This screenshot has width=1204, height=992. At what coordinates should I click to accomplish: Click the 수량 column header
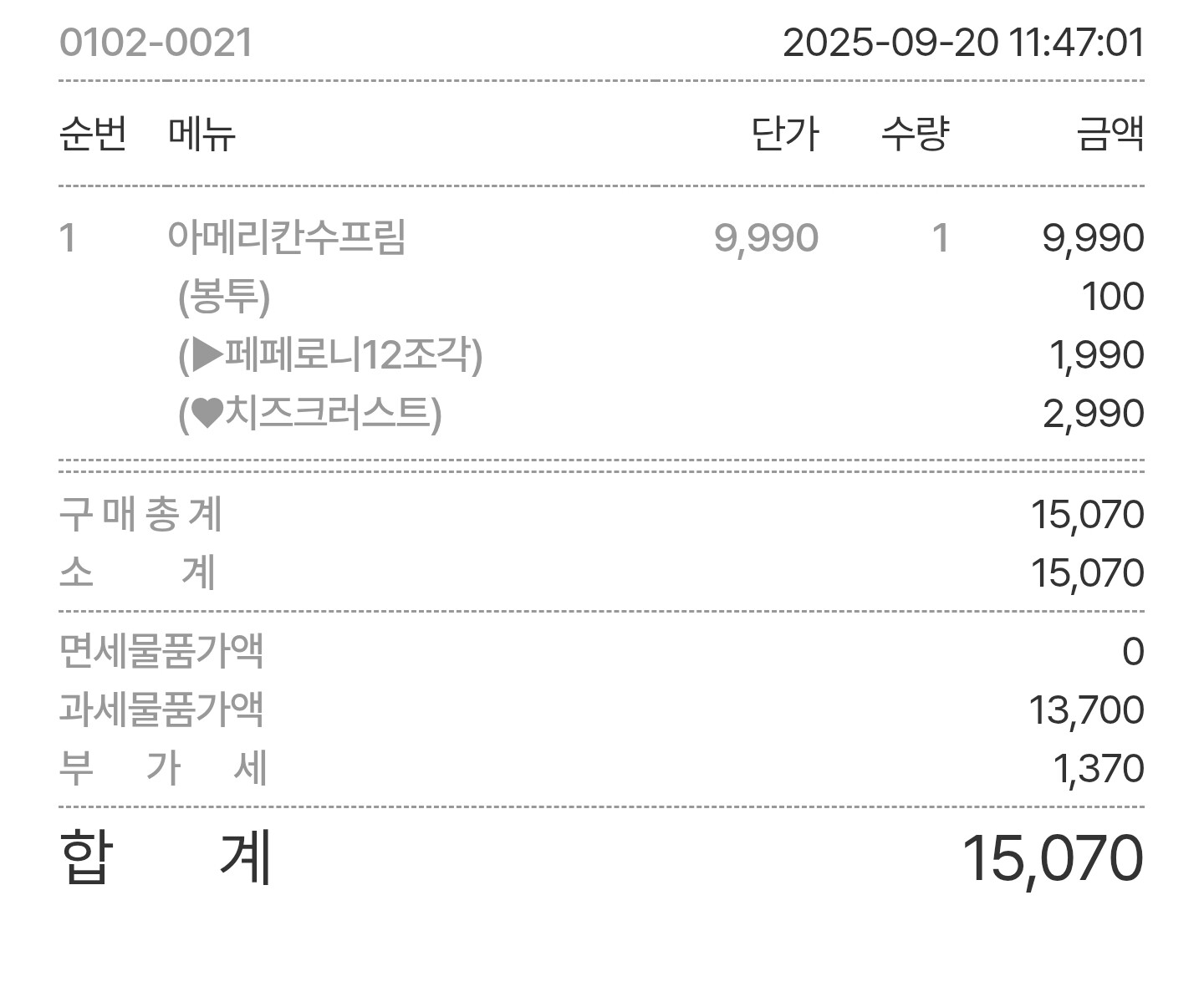click(916, 134)
